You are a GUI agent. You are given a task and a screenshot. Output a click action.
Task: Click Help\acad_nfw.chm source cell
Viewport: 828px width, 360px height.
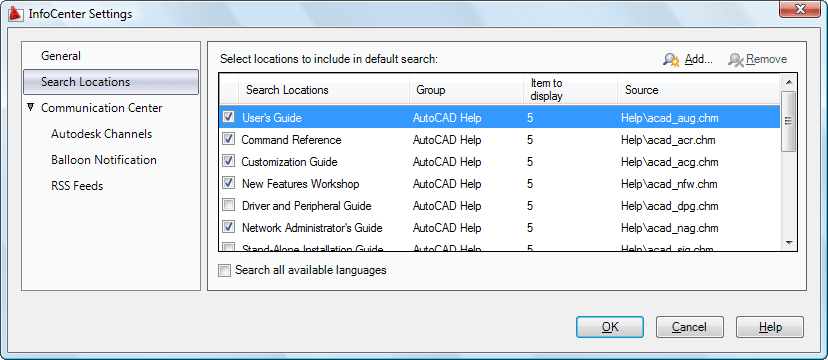point(669,184)
